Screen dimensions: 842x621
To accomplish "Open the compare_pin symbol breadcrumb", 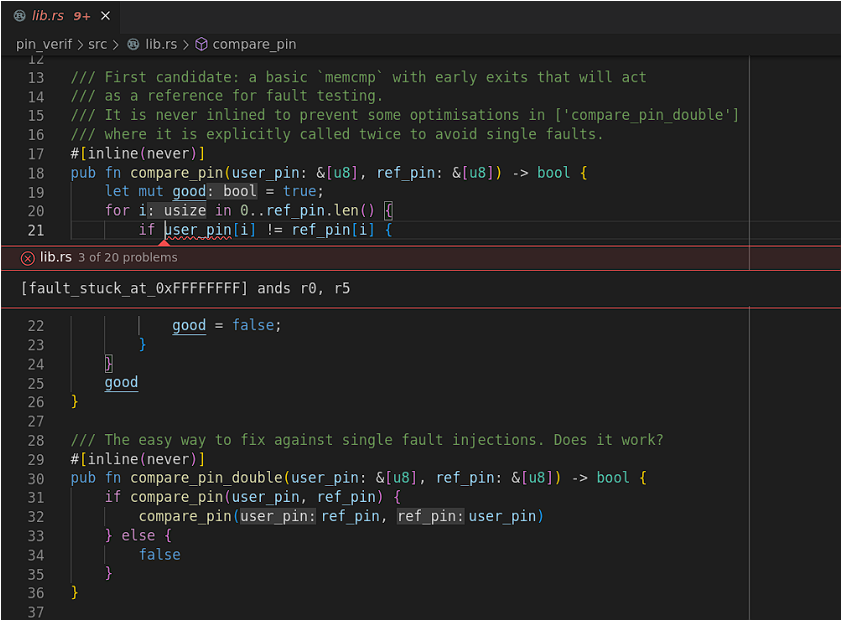I will tap(254, 44).
